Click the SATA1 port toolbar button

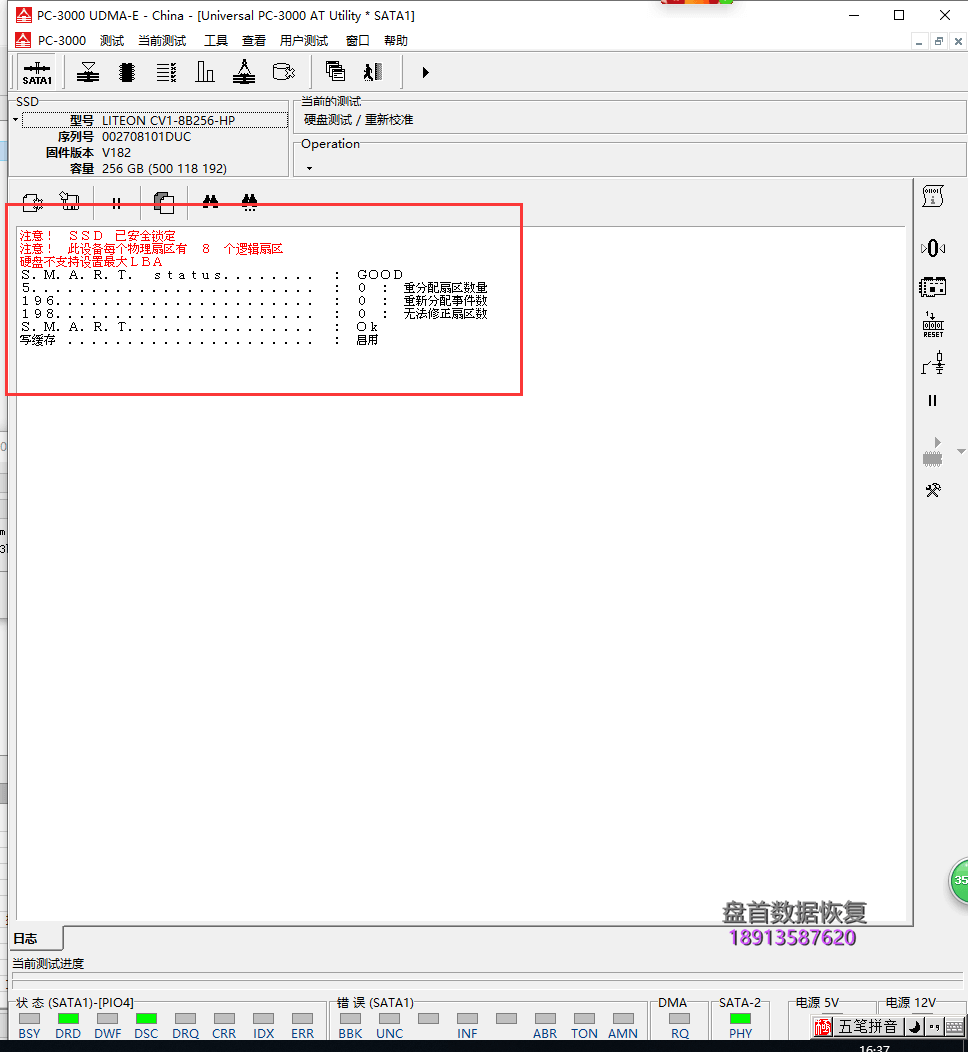[x=37, y=72]
